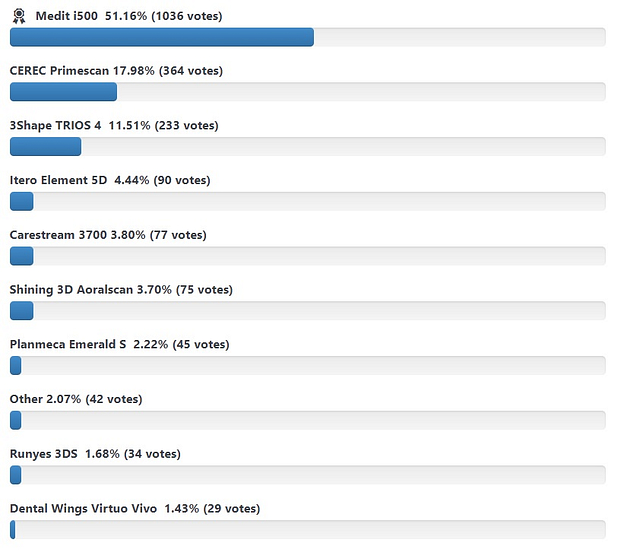Click the Planmeca Emerald S label

(x=119, y=345)
